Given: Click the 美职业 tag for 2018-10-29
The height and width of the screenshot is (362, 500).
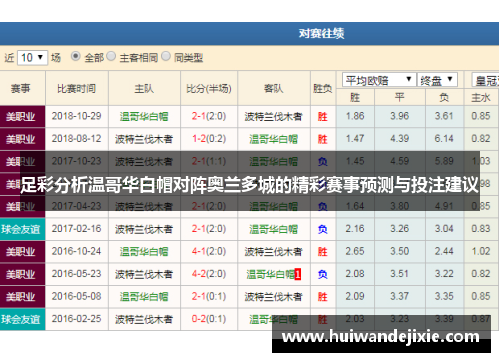Looking at the screenshot, I should tap(22, 117).
